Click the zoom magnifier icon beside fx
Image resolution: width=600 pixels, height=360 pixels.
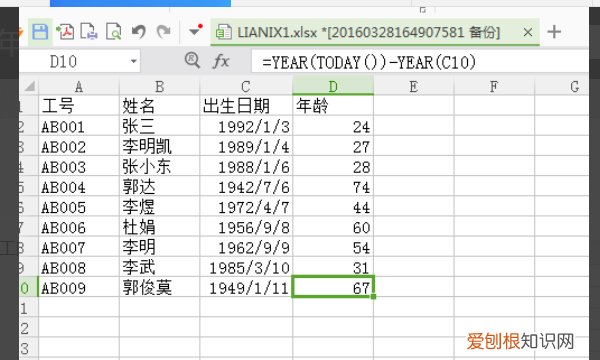click(x=192, y=60)
